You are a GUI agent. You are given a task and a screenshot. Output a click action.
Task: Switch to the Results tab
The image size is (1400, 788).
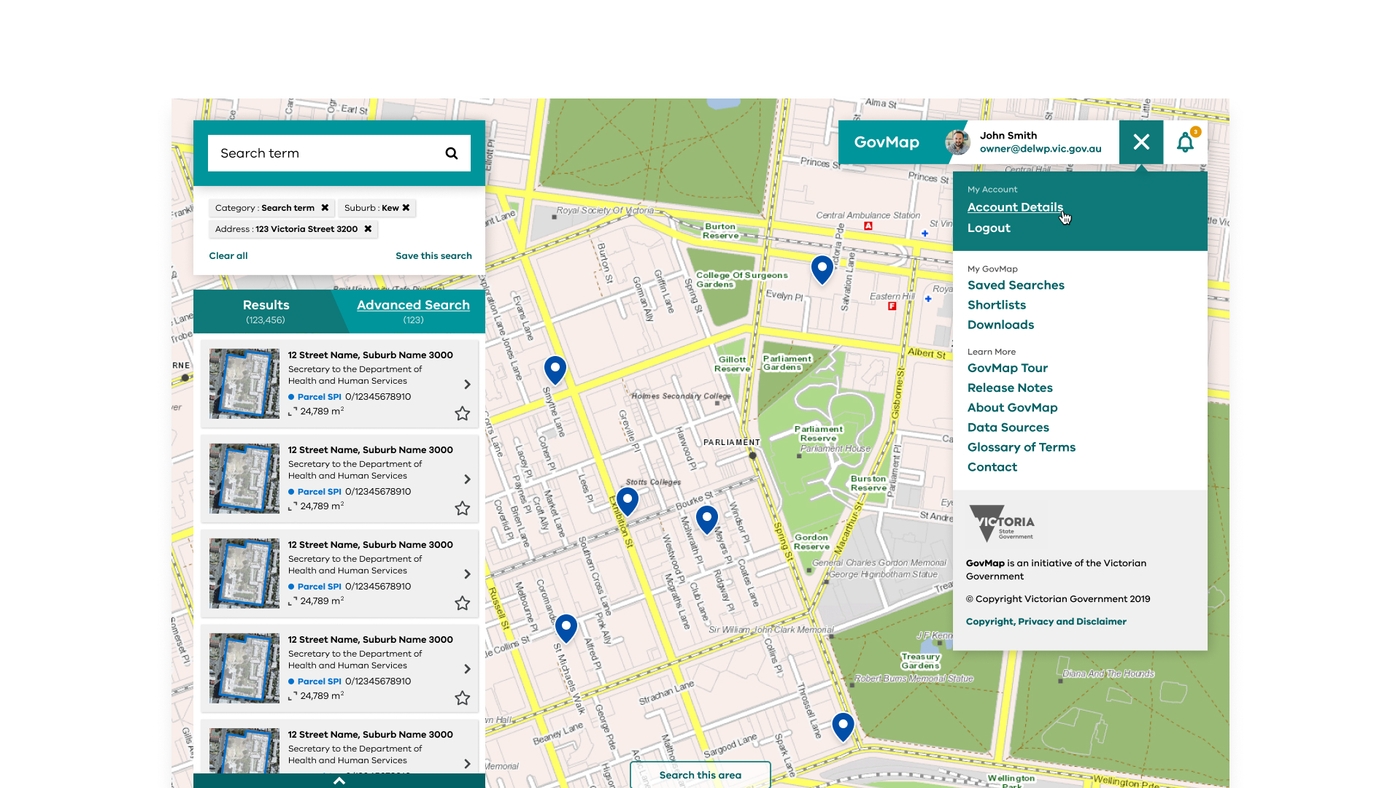(266, 311)
